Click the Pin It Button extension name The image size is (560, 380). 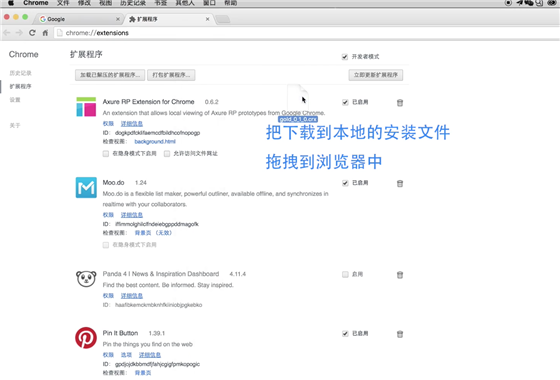point(120,333)
